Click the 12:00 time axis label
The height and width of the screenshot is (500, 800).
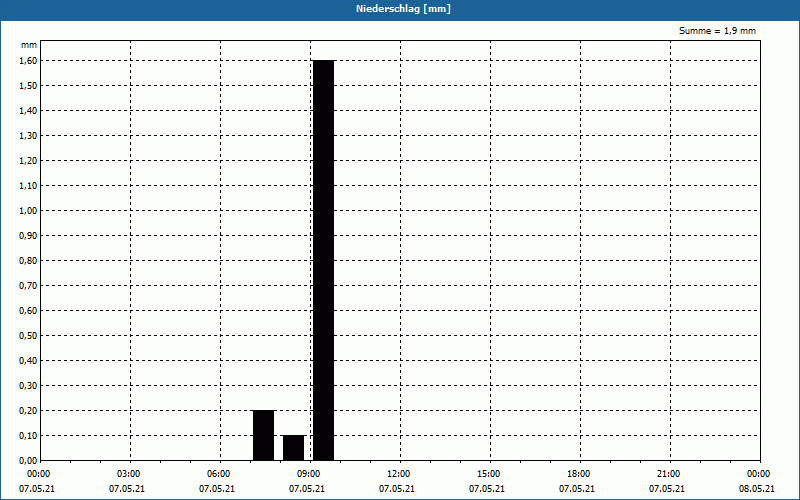point(398,474)
